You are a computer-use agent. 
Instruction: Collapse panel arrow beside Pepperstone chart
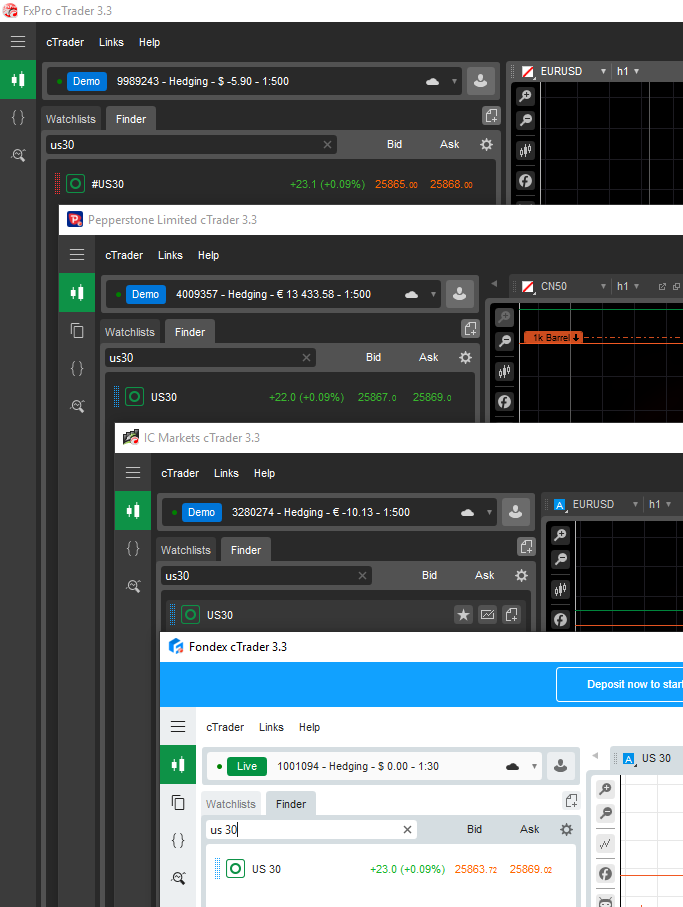[494, 284]
